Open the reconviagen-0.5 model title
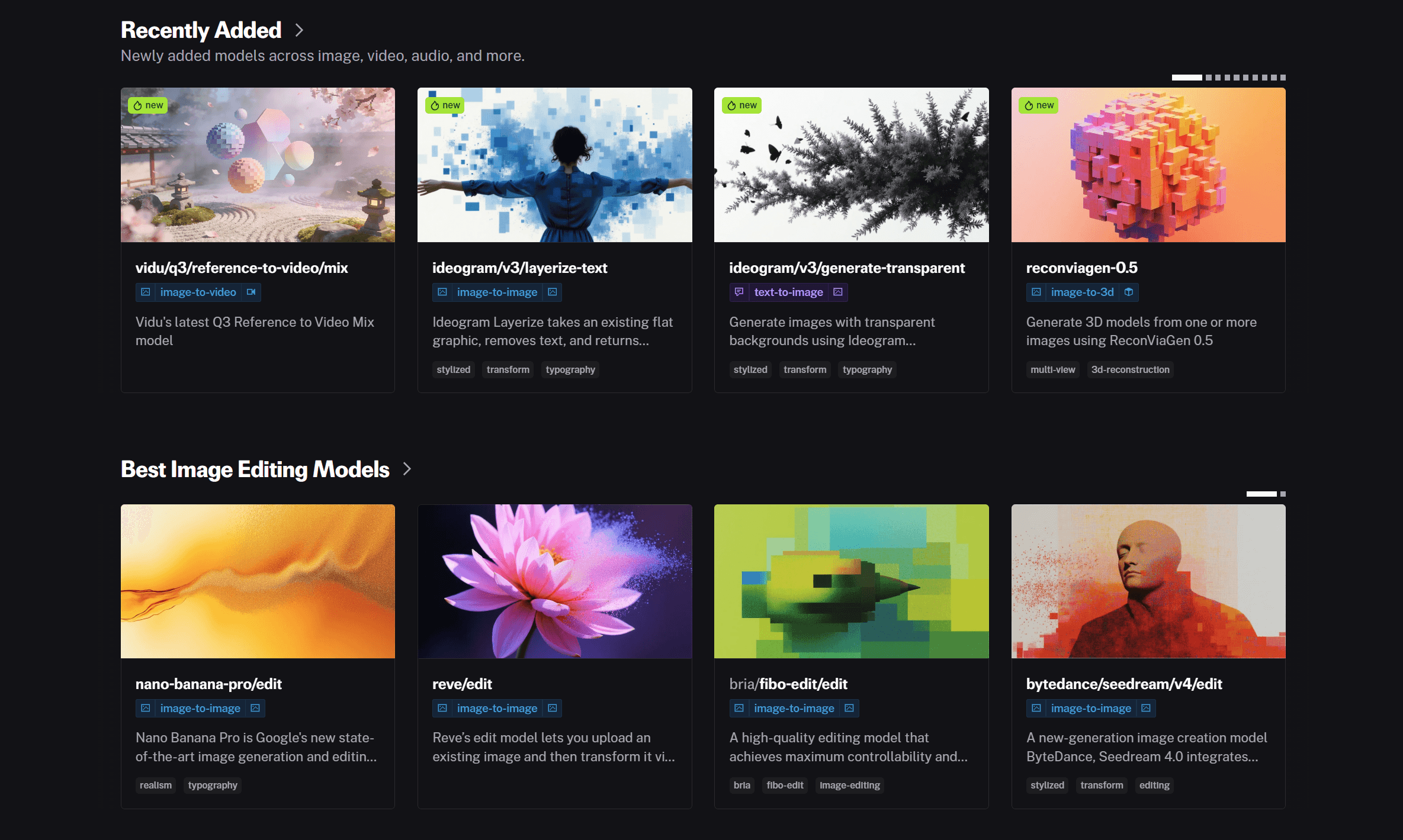Viewport: 1403px width, 840px height. click(1082, 268)
